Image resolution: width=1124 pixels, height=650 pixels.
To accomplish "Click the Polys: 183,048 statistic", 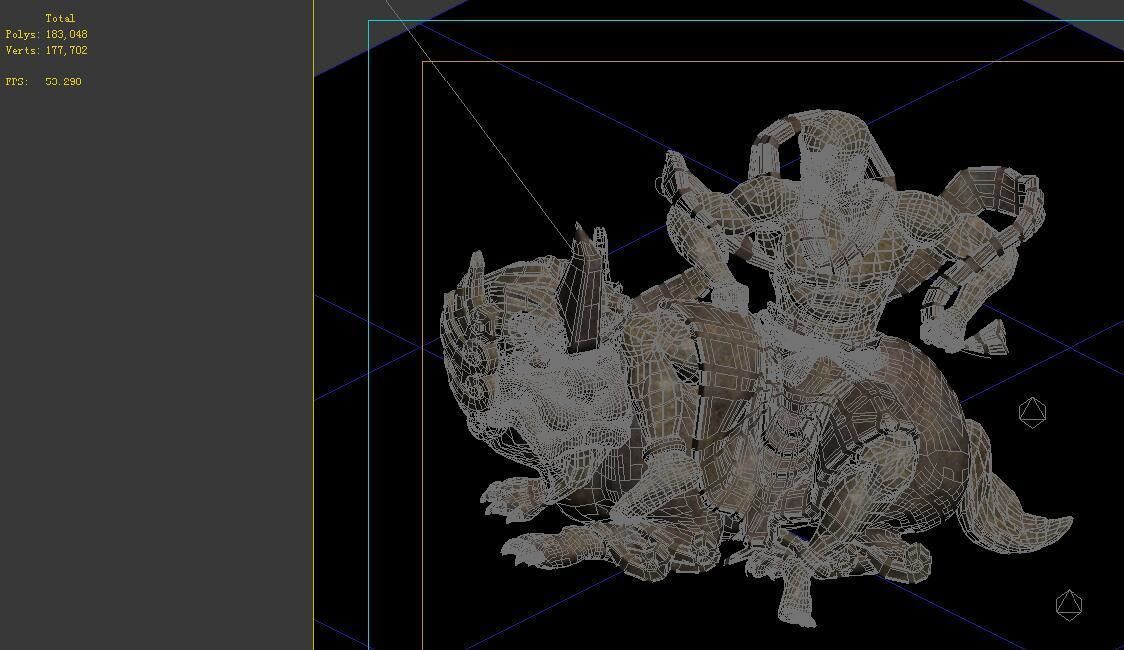I will click(47, 34).
